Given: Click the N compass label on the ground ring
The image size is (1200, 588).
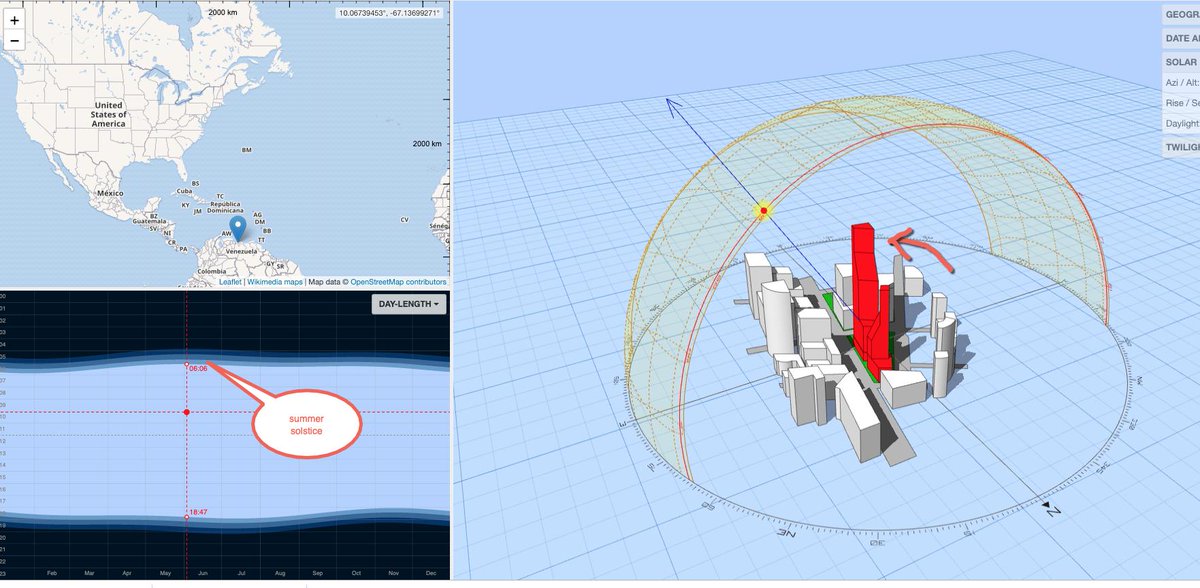Looking at the screenshot, I should pyautogui.click(x=1054, y=510).
